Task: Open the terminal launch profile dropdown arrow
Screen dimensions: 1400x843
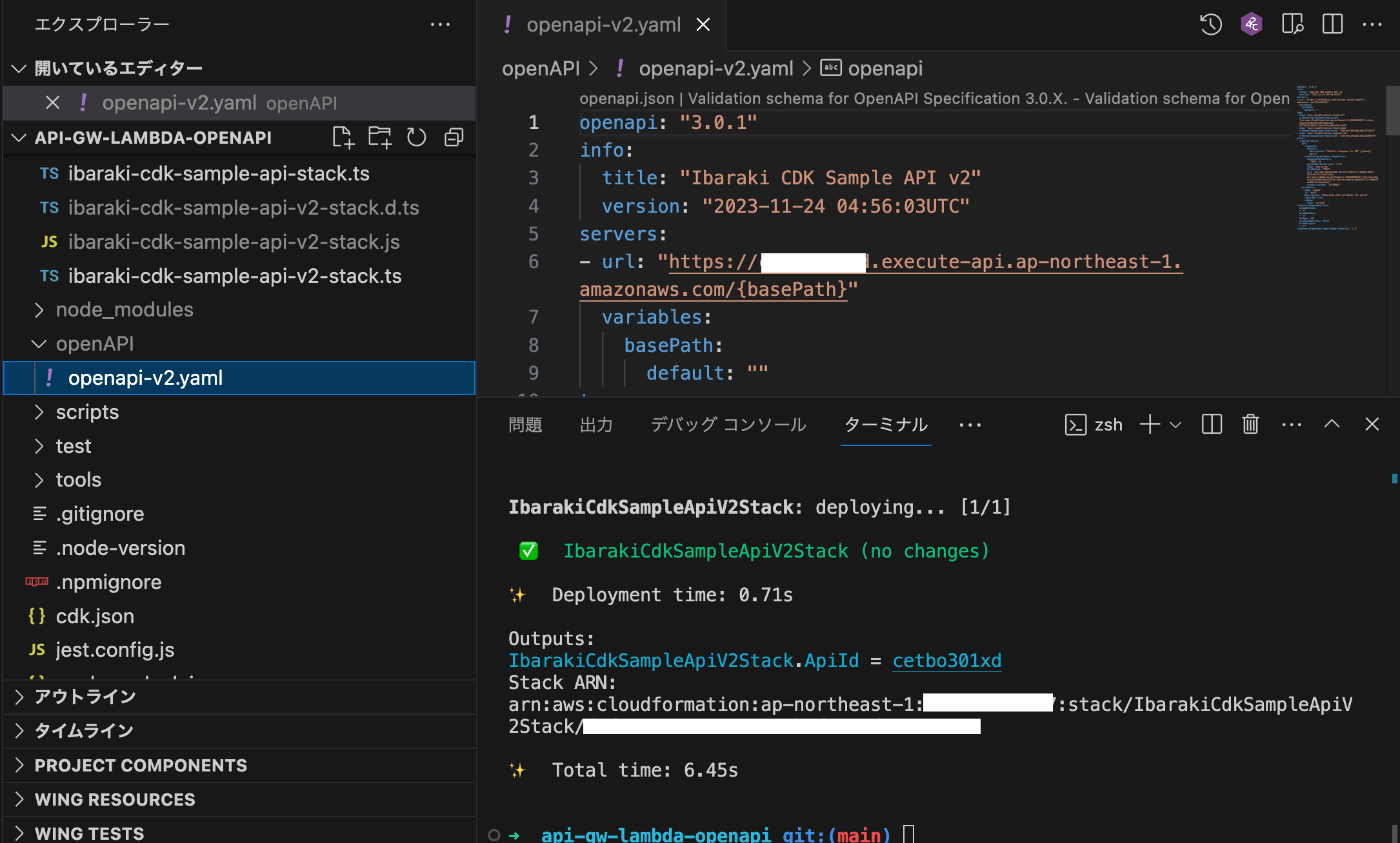Action: click(1176, 425)
